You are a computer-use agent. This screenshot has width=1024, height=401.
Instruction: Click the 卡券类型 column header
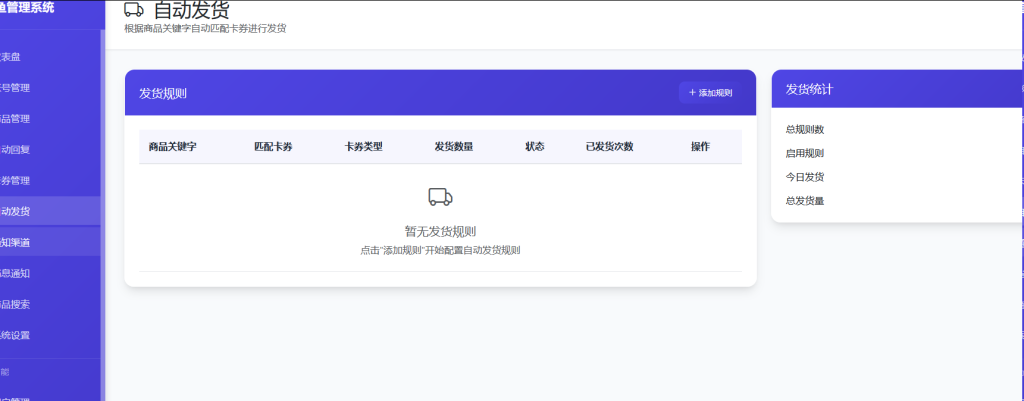364,147
